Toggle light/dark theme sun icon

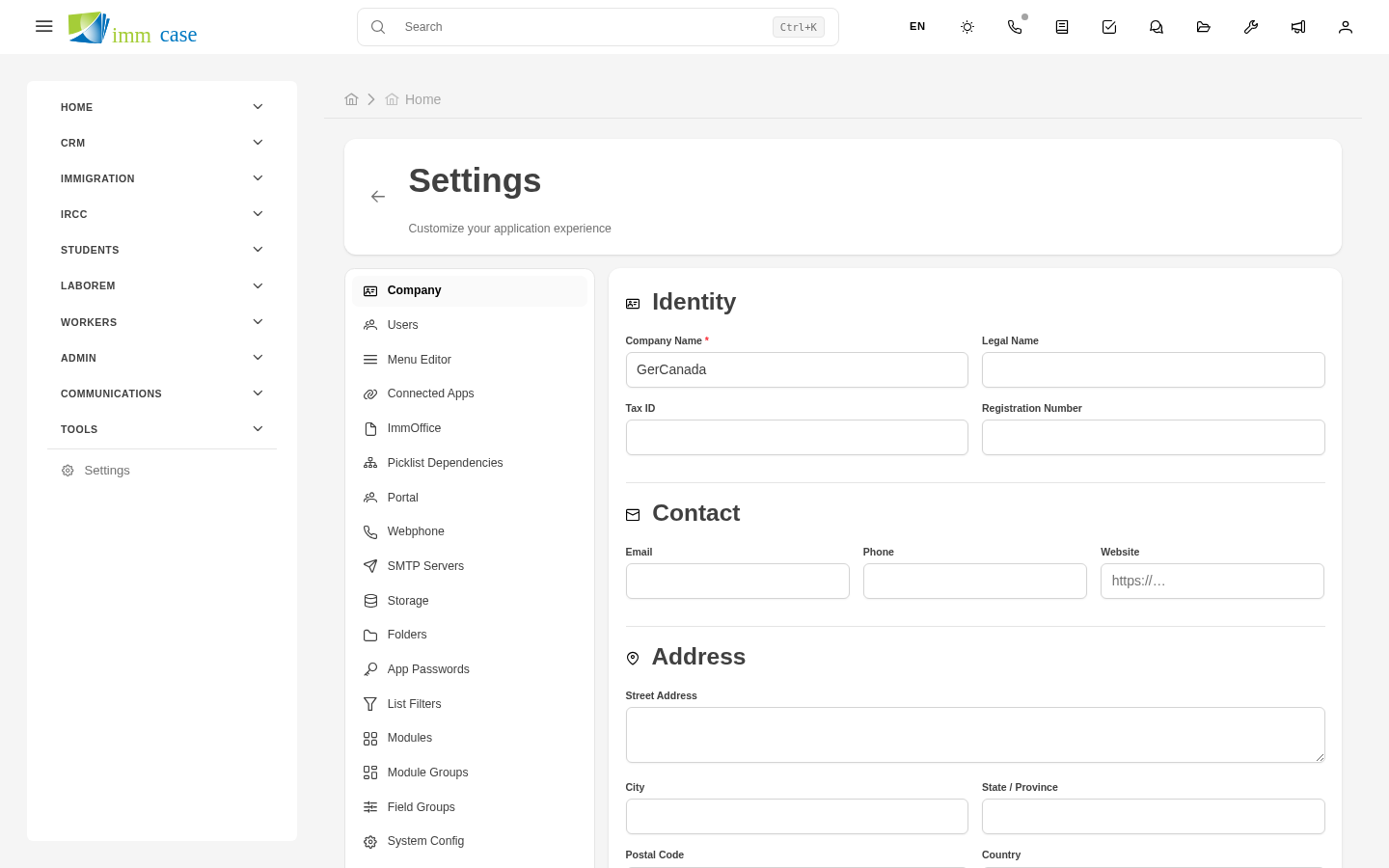tap(967, 27)
